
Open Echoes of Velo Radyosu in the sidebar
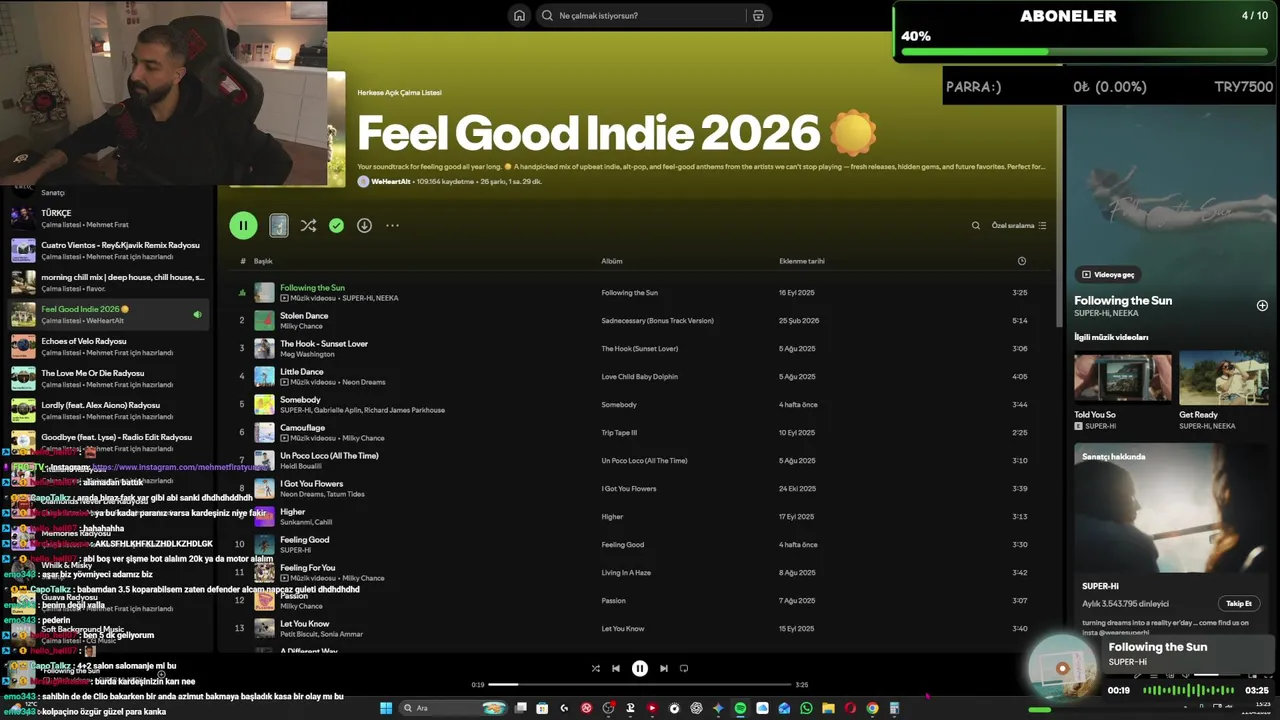pyautogui.click(x=108, y=346)
